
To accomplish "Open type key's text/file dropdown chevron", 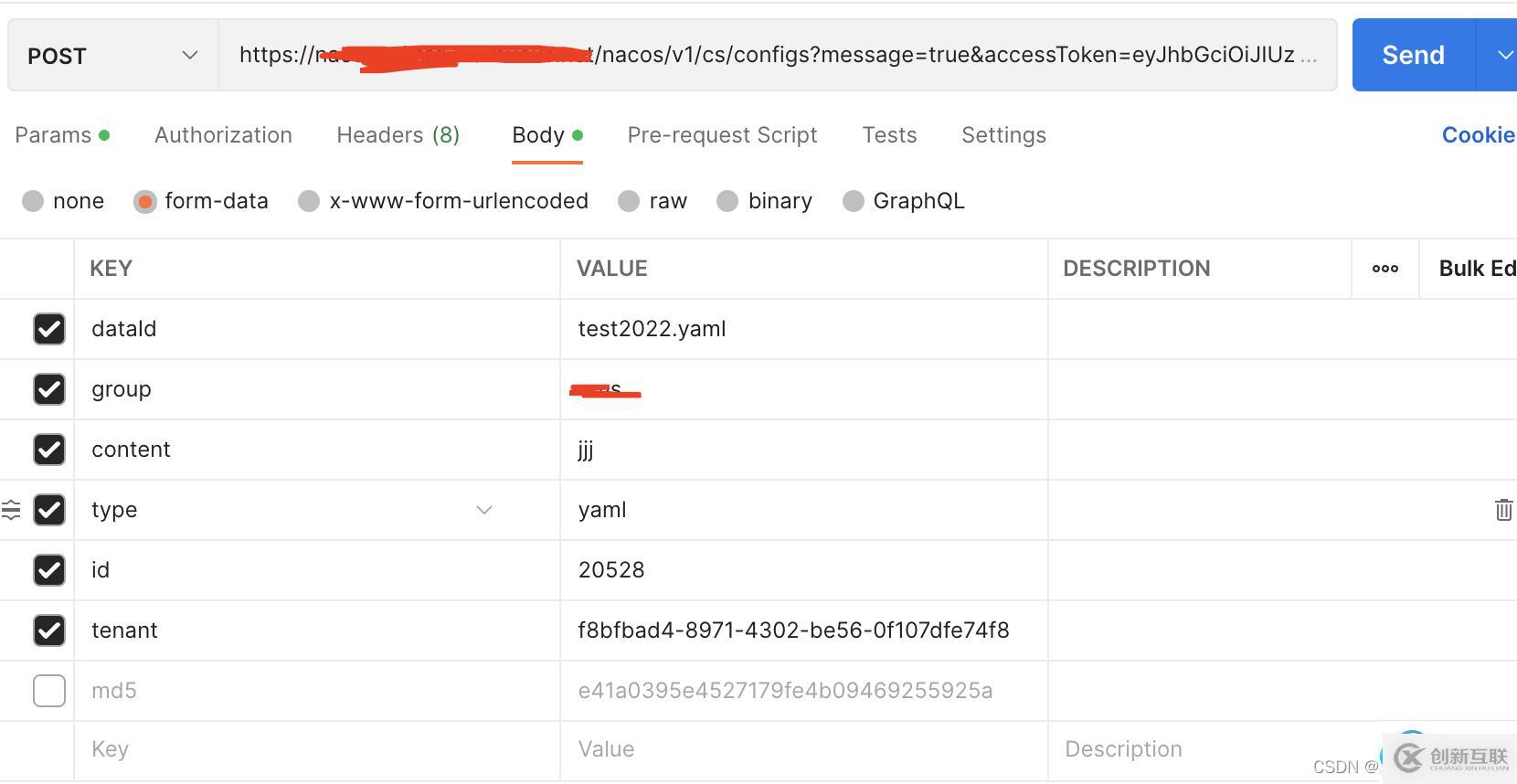I will coord(484,510).
